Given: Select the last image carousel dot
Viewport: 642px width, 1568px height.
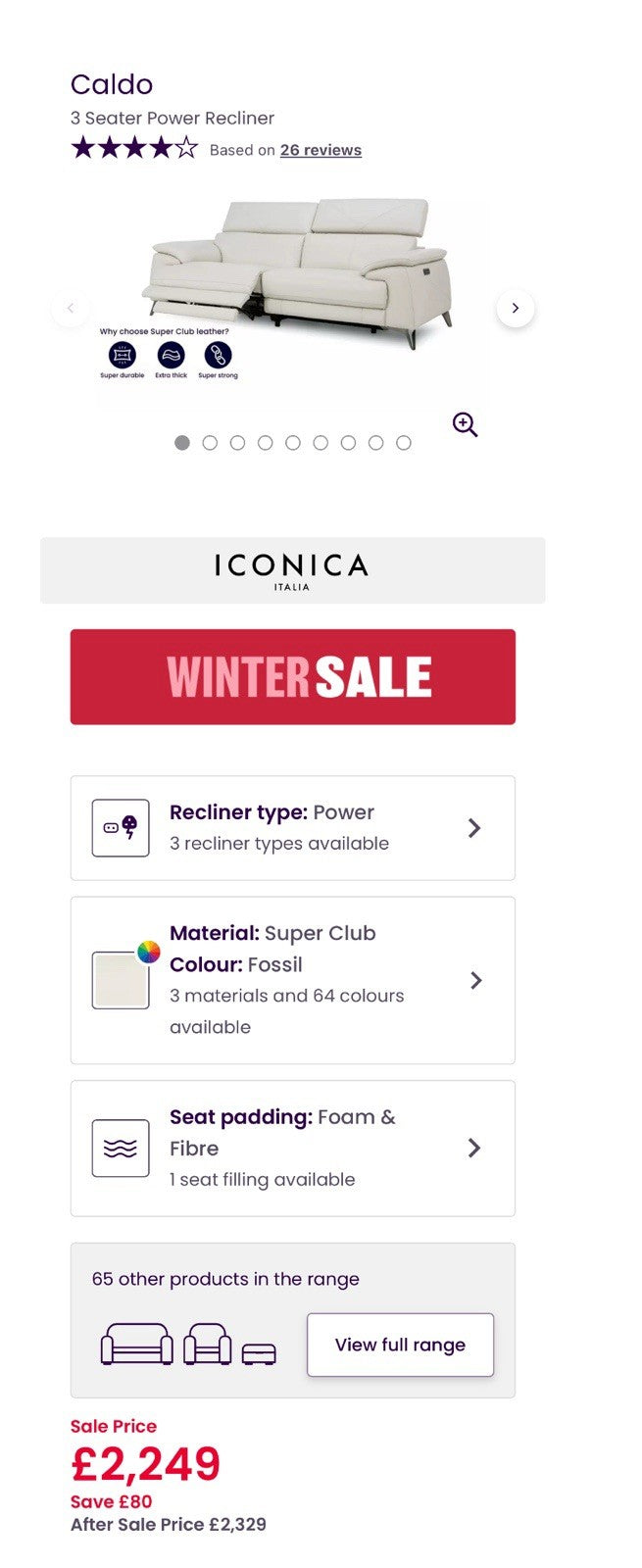Looking at the screenshot, I should coord(403,443).
